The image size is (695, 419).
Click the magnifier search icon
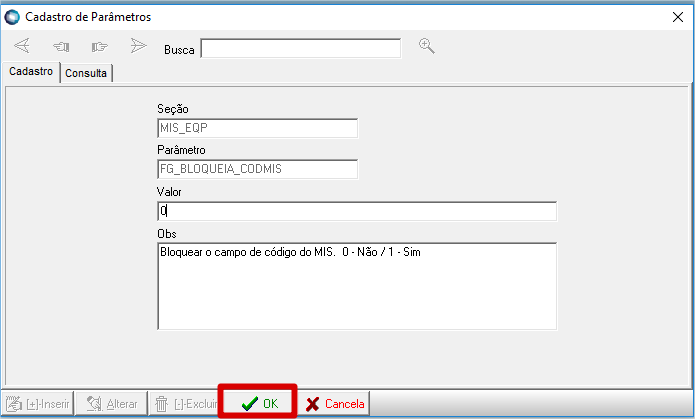coord(427,46)
